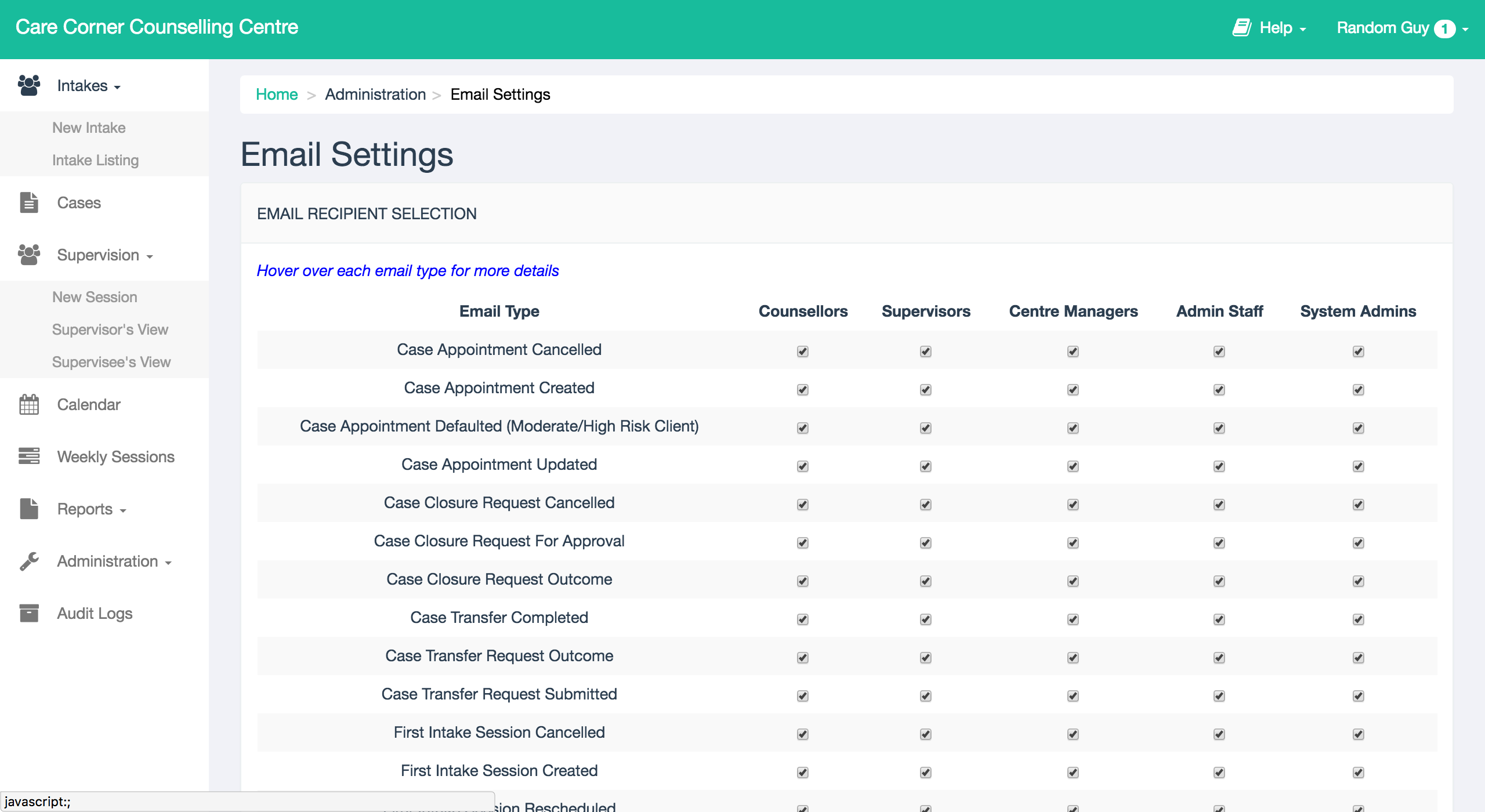Click the 'Case Transfer Completed' email type
Viewport: 1485px width, 812px height.
499,618
